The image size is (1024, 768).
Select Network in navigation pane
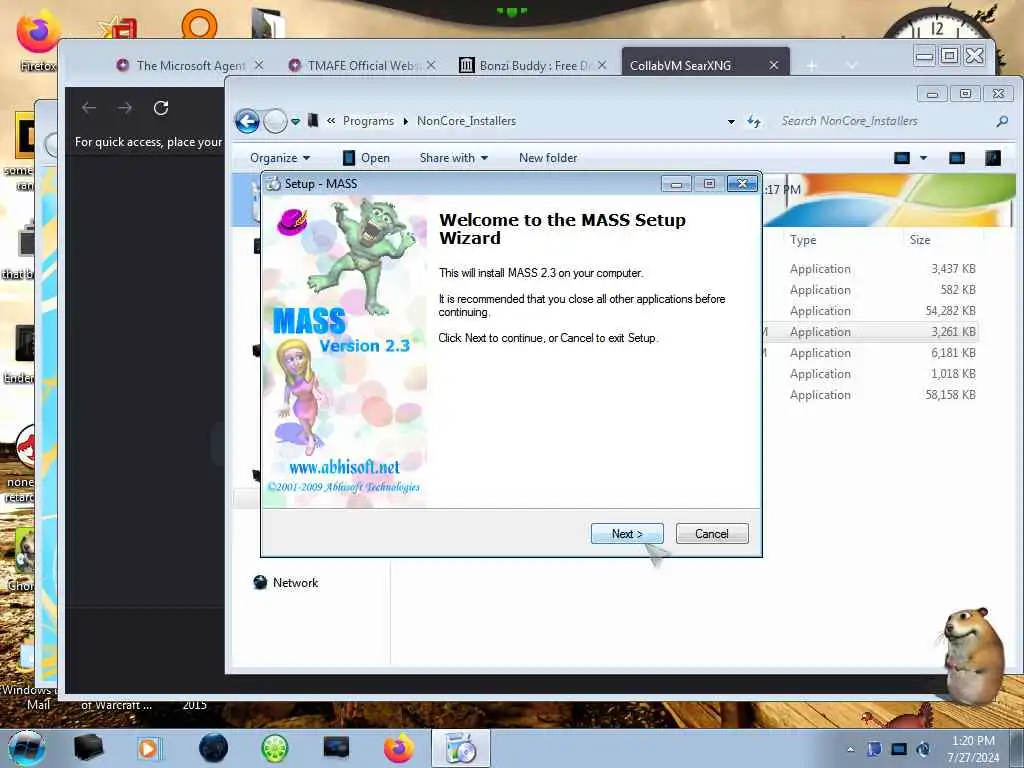click(286, 583)
